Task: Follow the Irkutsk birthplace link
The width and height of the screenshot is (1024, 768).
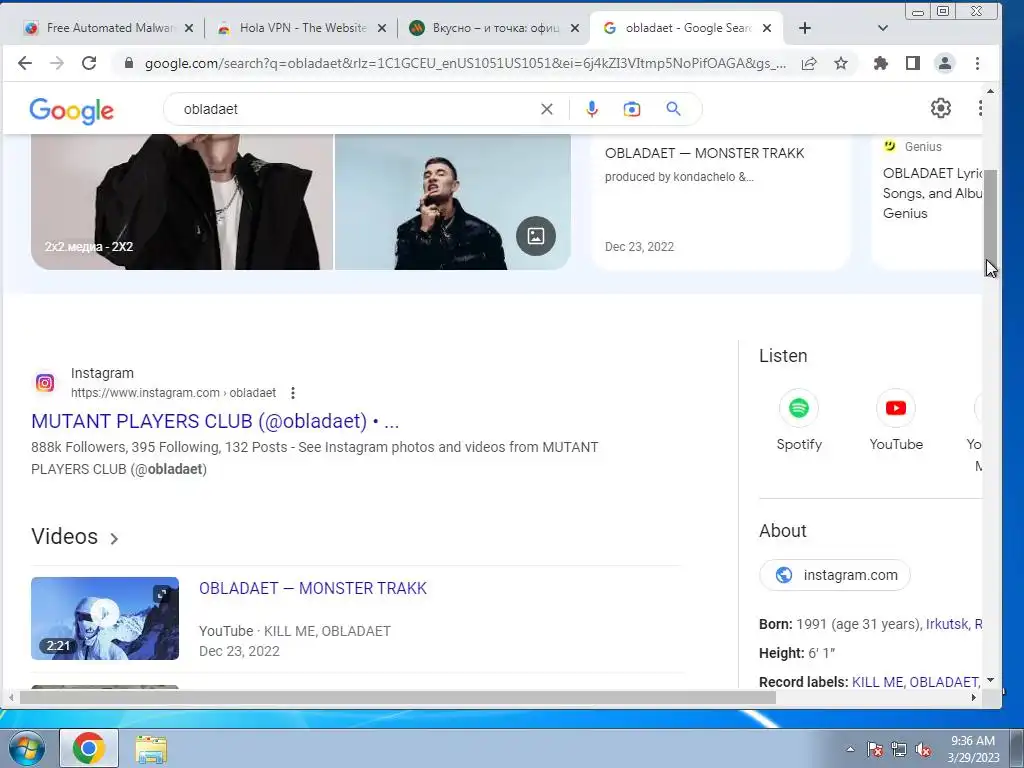Action: point(947,624)
